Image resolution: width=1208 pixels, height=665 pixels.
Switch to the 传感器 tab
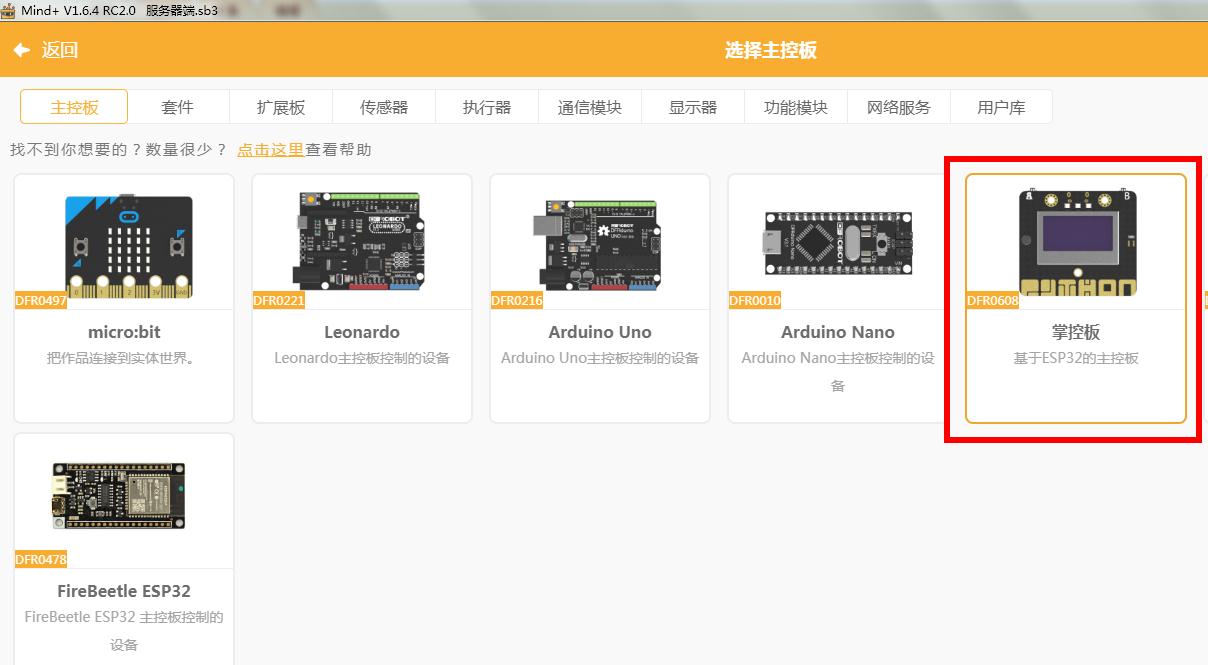[384, 107]
